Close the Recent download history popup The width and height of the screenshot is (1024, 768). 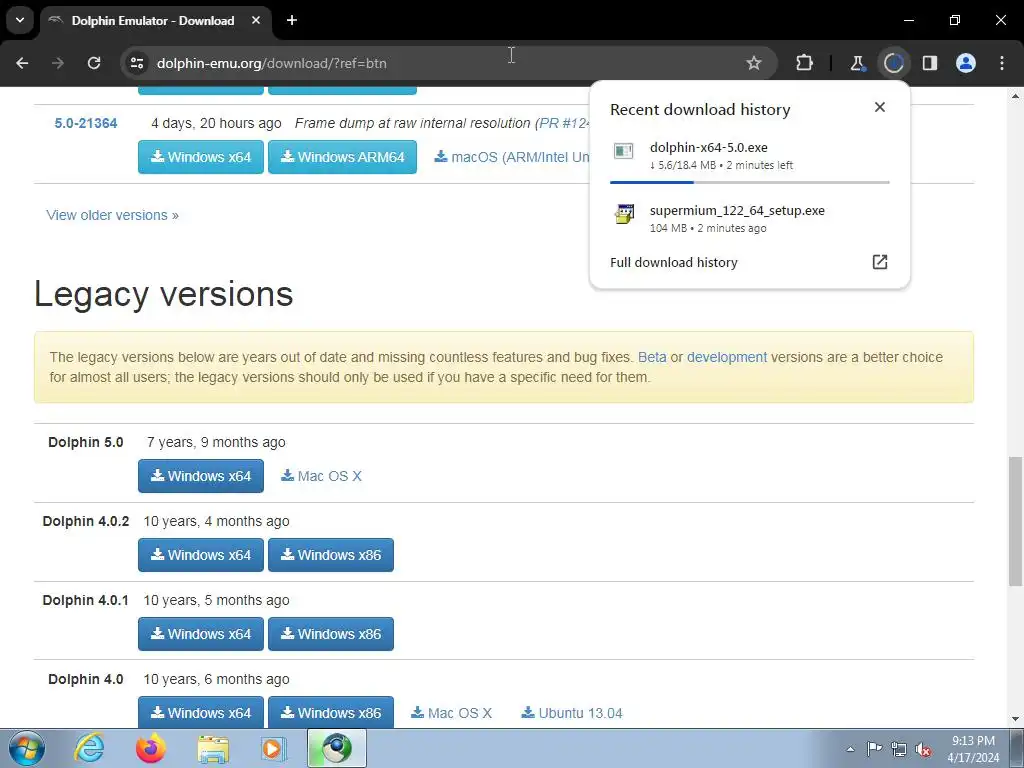pos(880,107)
